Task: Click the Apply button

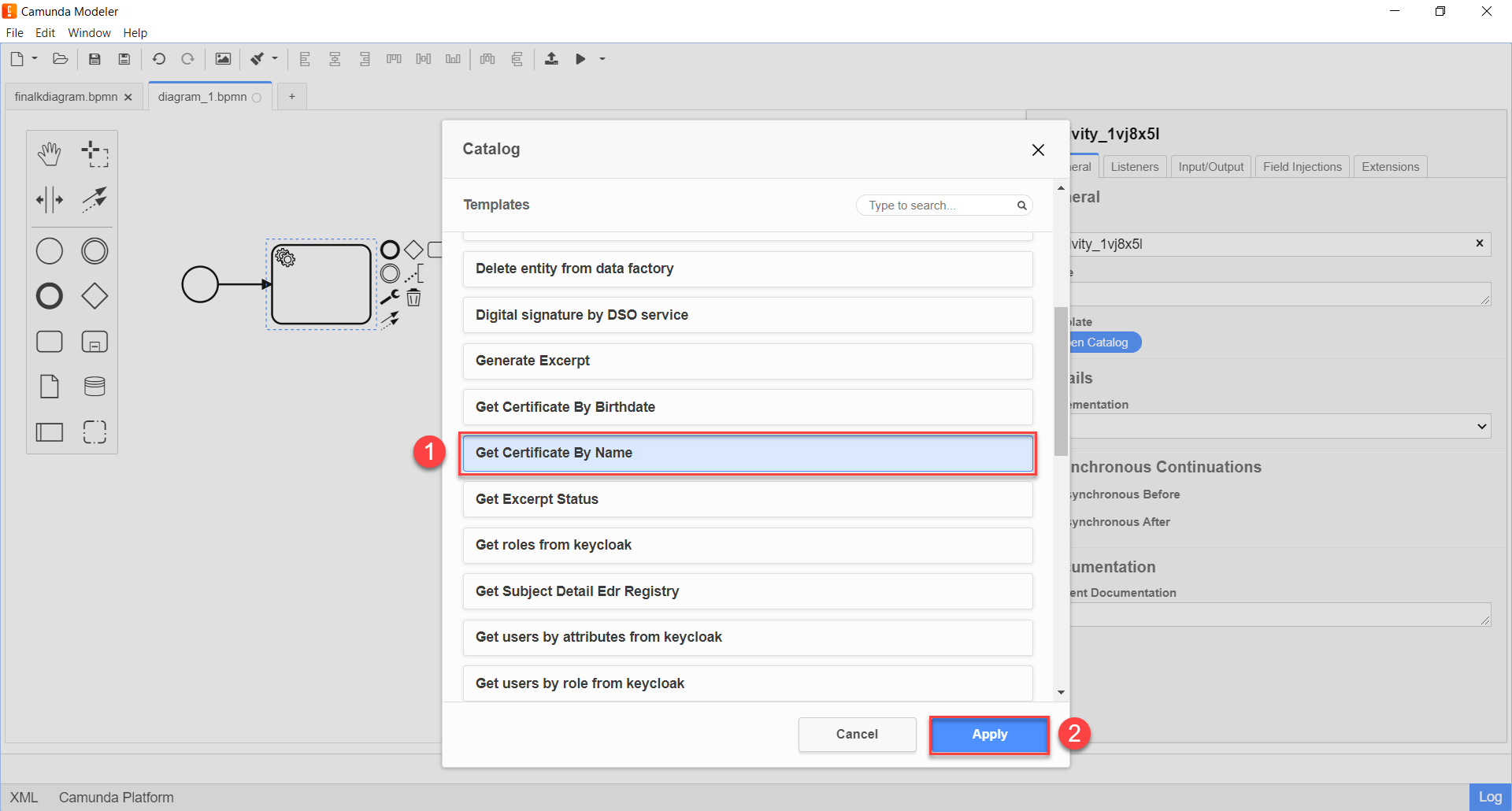Action: 990,735
